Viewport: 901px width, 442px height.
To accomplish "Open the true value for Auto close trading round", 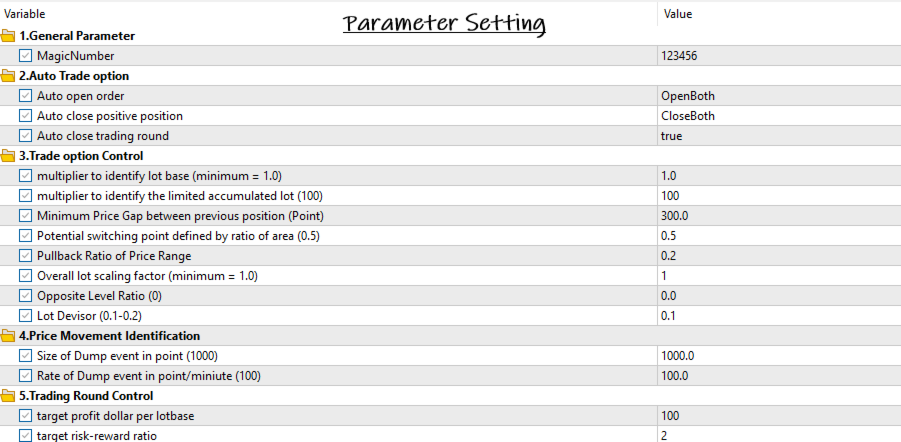I will (x=779, y=136).
